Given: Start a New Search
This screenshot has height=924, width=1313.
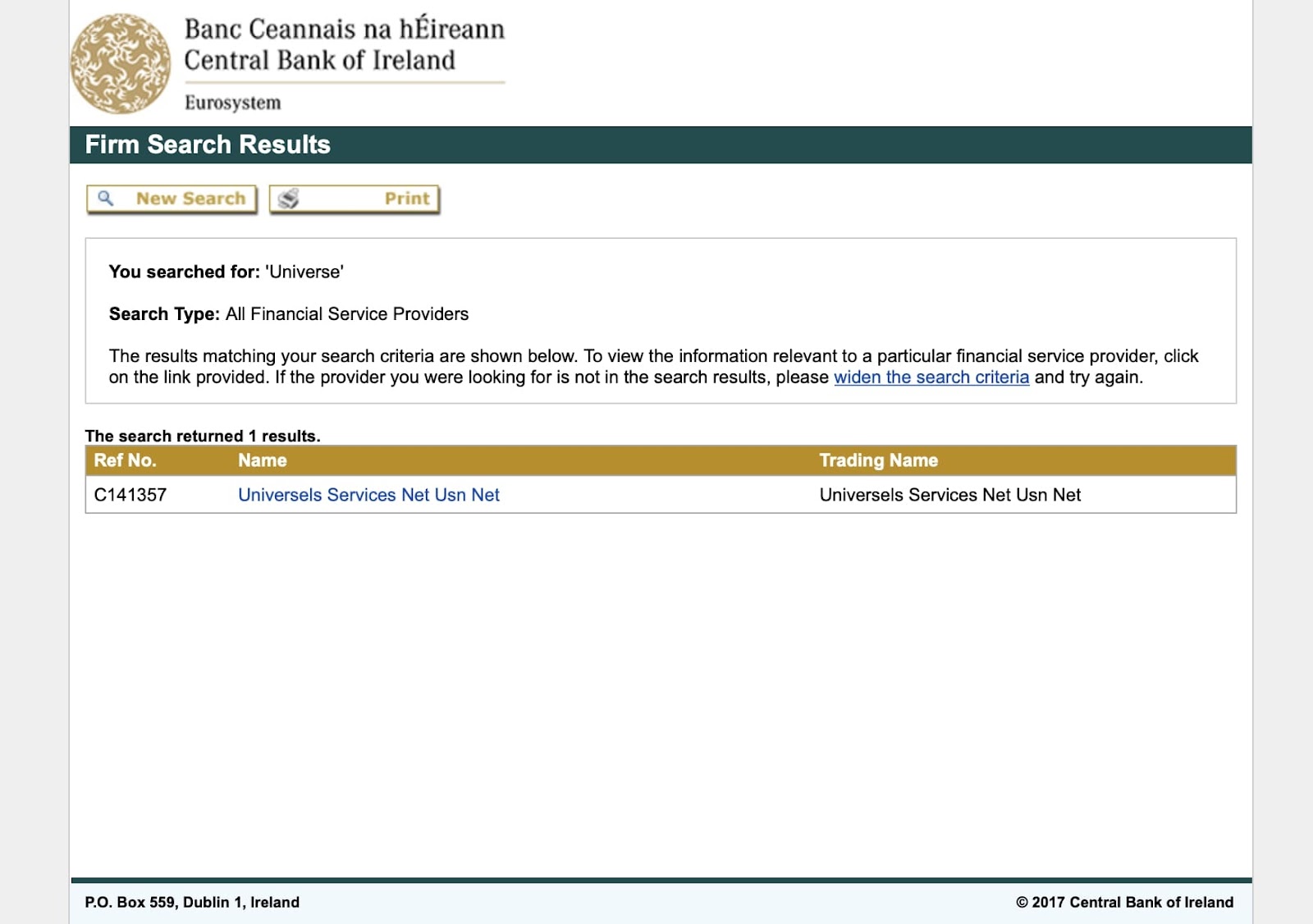Looking at the screenshot, I should point(172,199).
